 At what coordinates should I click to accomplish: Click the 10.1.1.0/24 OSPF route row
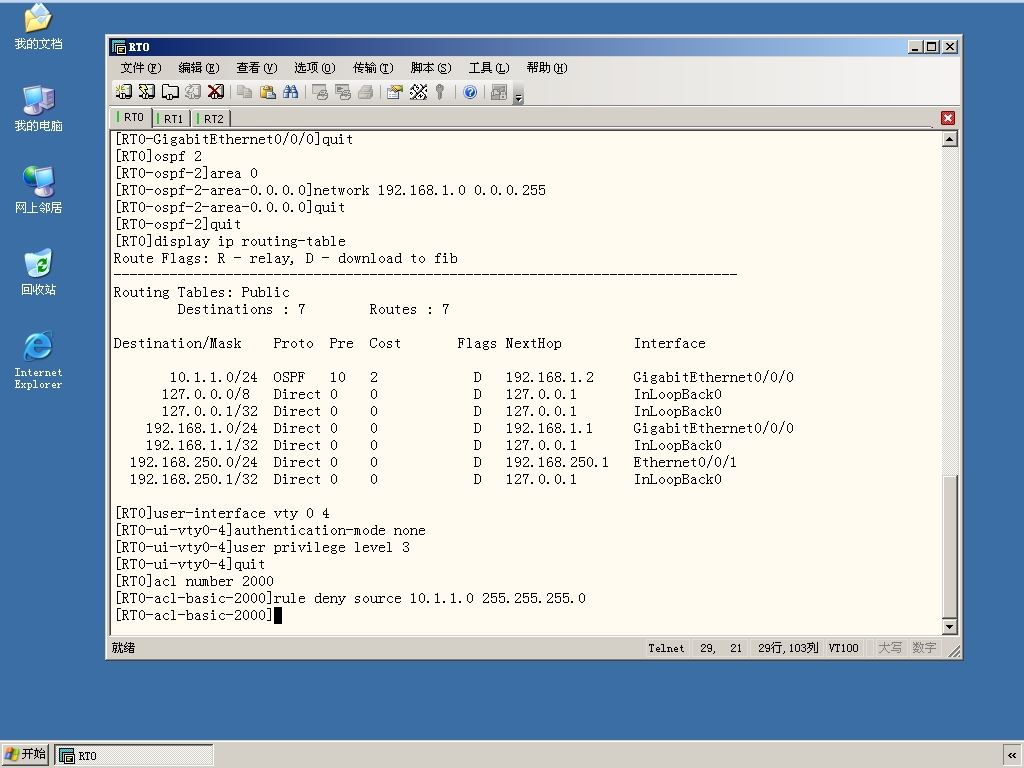tap(481, 377)
